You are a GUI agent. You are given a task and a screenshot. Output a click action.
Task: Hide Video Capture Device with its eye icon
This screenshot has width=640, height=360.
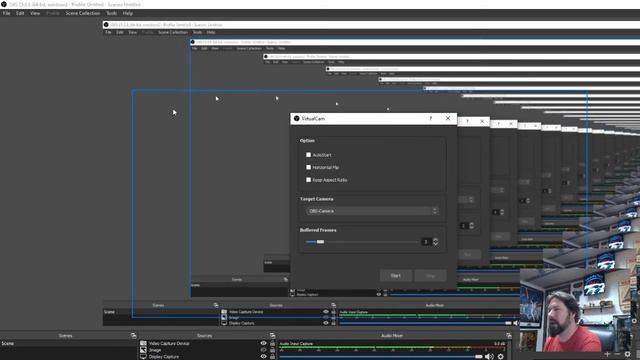pyautogui.click(x=263, y=344)
